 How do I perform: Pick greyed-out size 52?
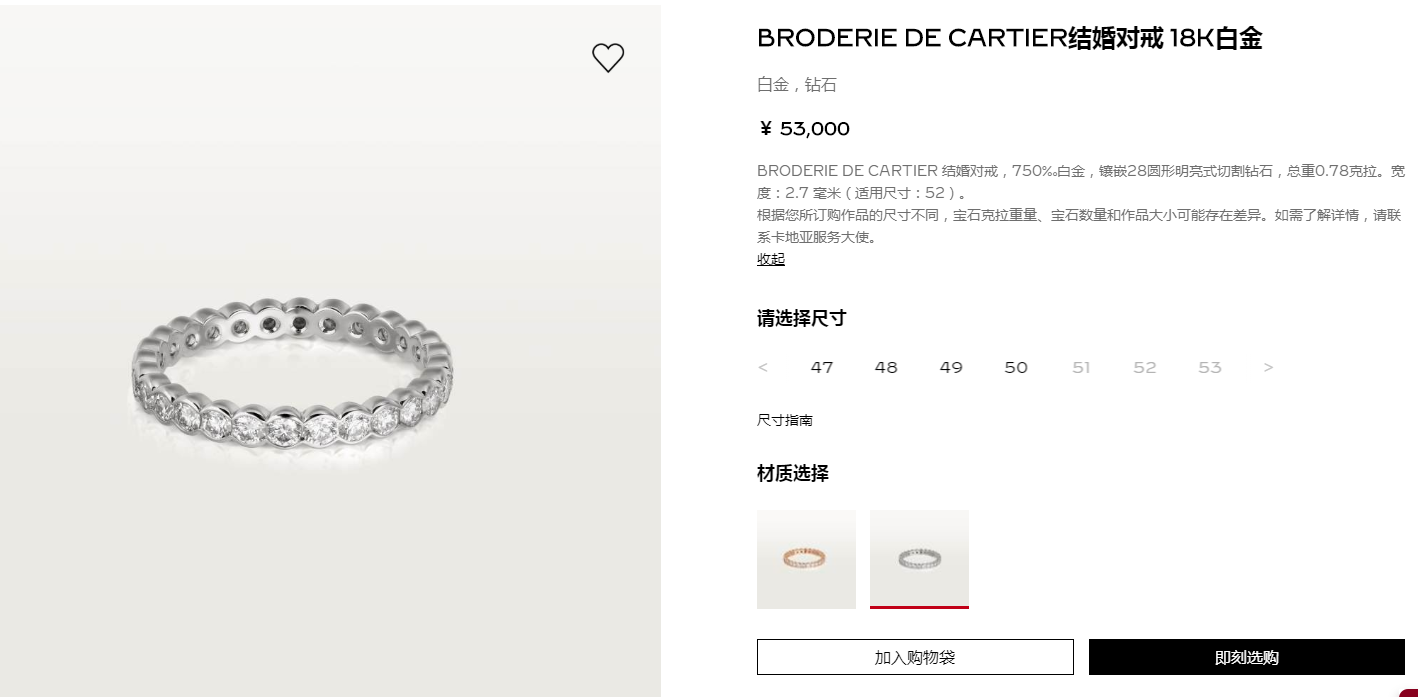coord(1145,367)
